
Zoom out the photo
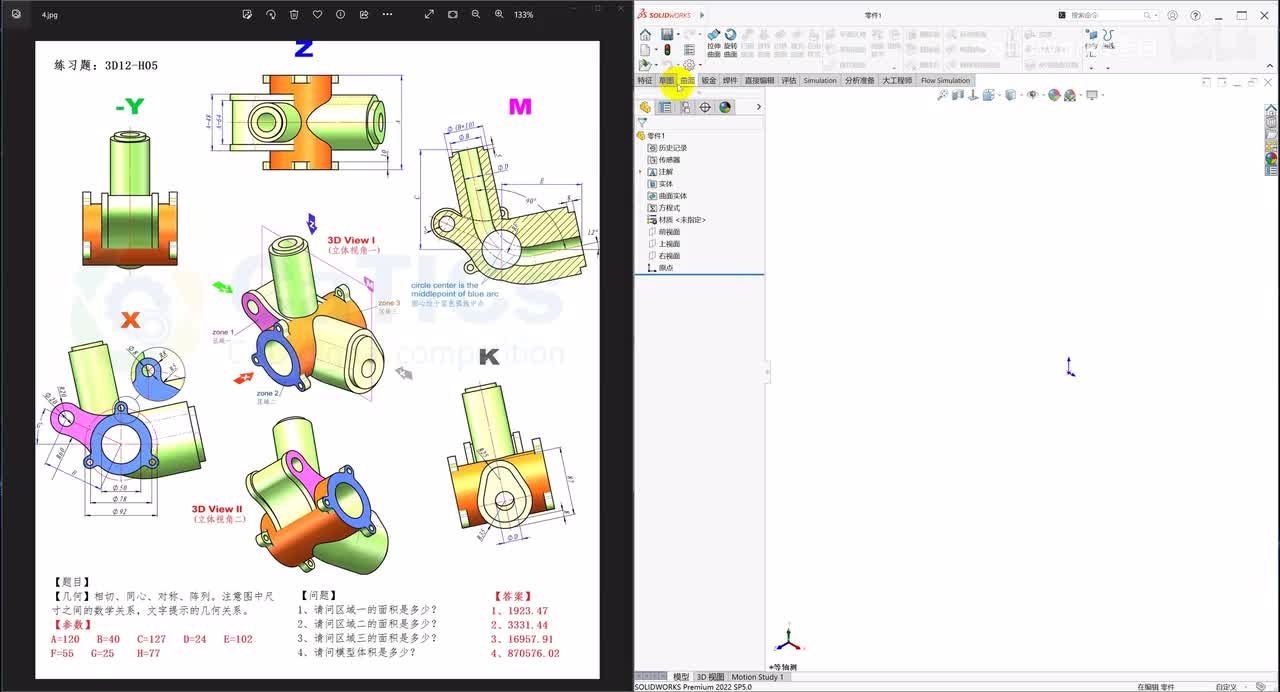tap(476, 14)
